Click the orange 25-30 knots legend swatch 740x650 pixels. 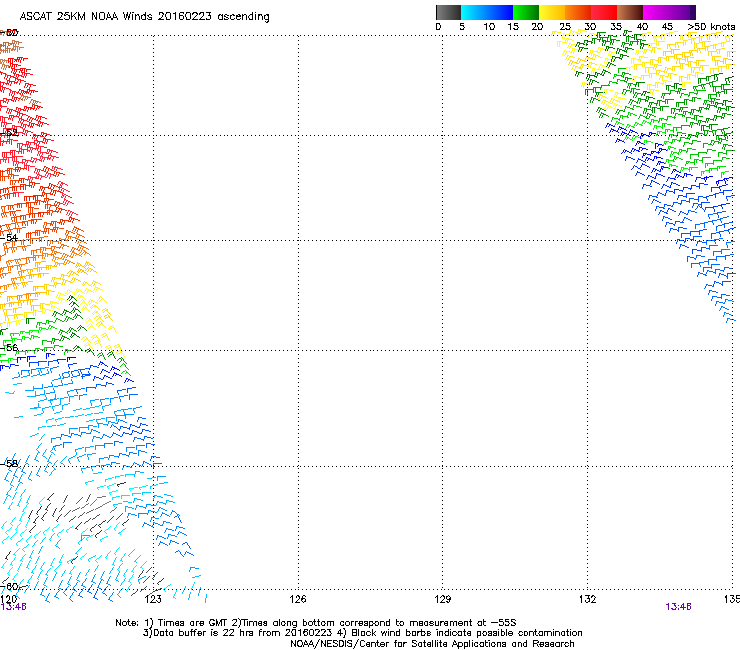click(x=578, y=12)
